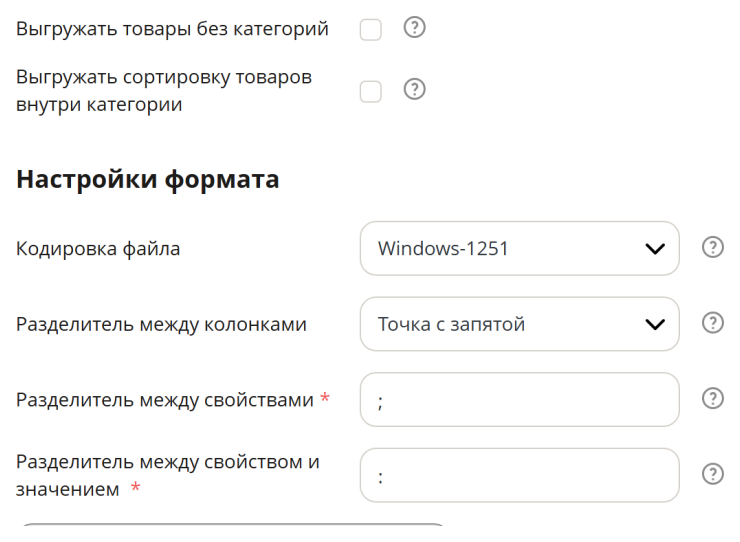Click label 'Разделитель между свойством и значением'

(168, 475)
